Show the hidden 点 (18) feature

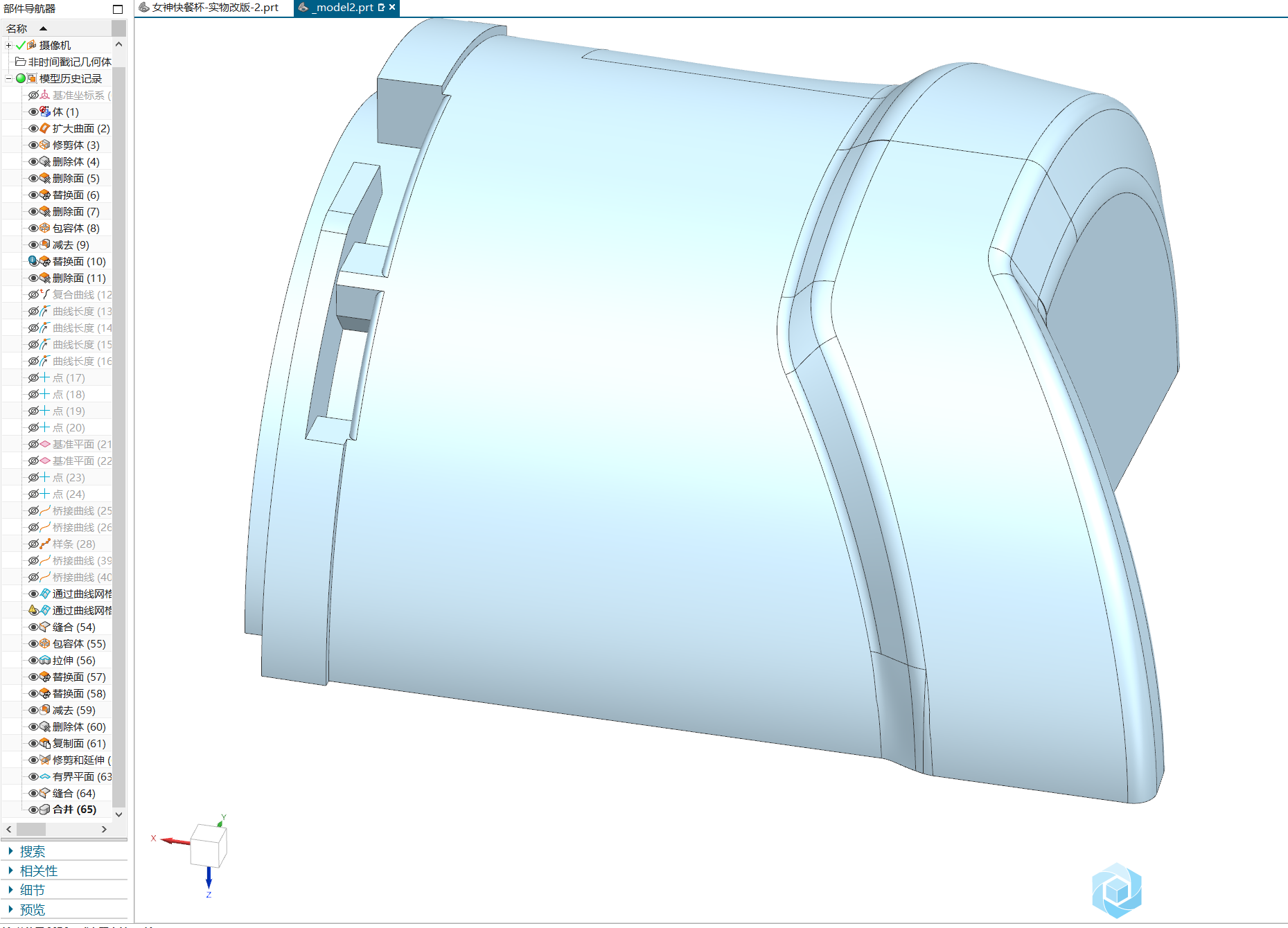click(x=33, y=394)
